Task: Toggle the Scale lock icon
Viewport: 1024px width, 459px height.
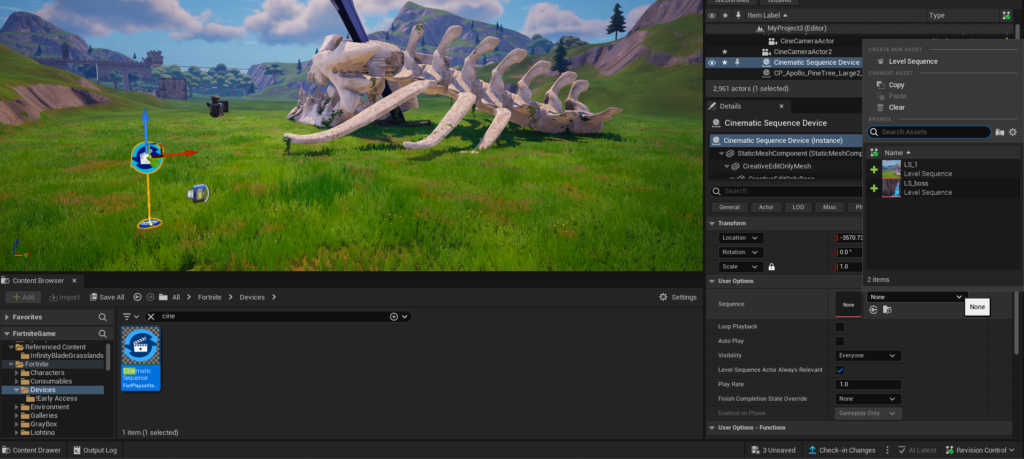Action: tap(771, 266)
